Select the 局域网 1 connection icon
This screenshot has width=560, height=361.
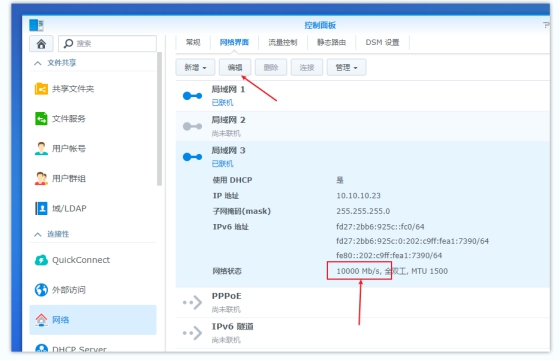(192, 96)
